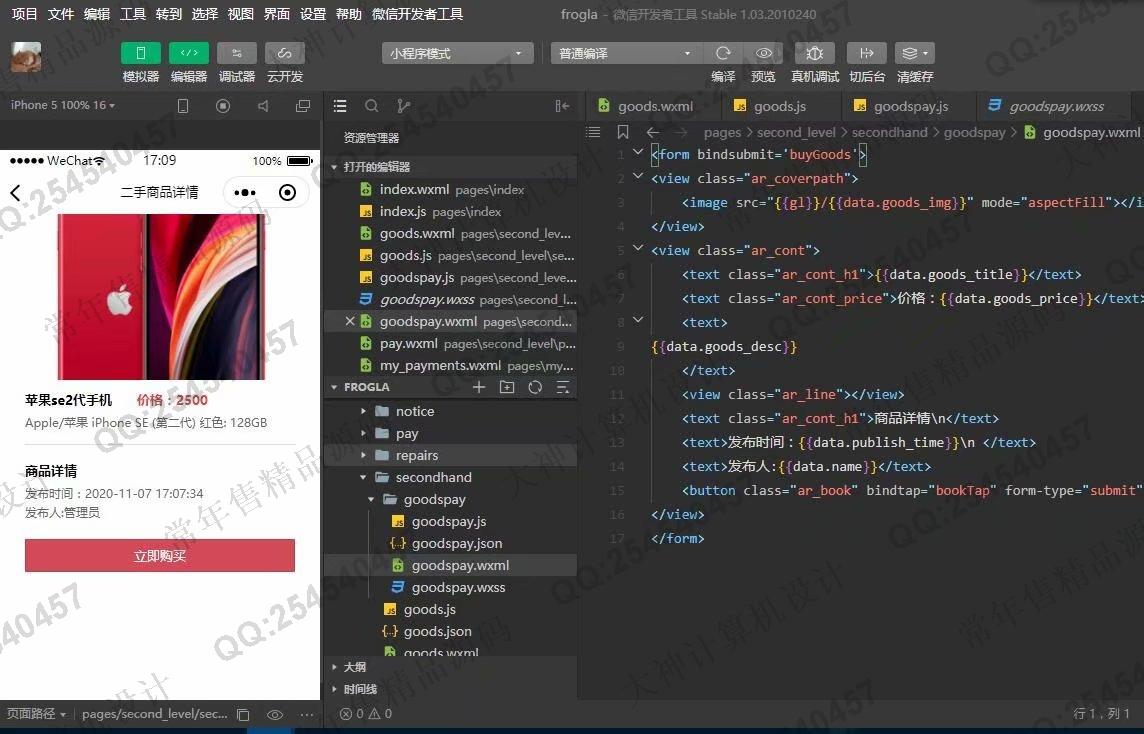
Task: Click the new folder icon
Action: [507, 387]
